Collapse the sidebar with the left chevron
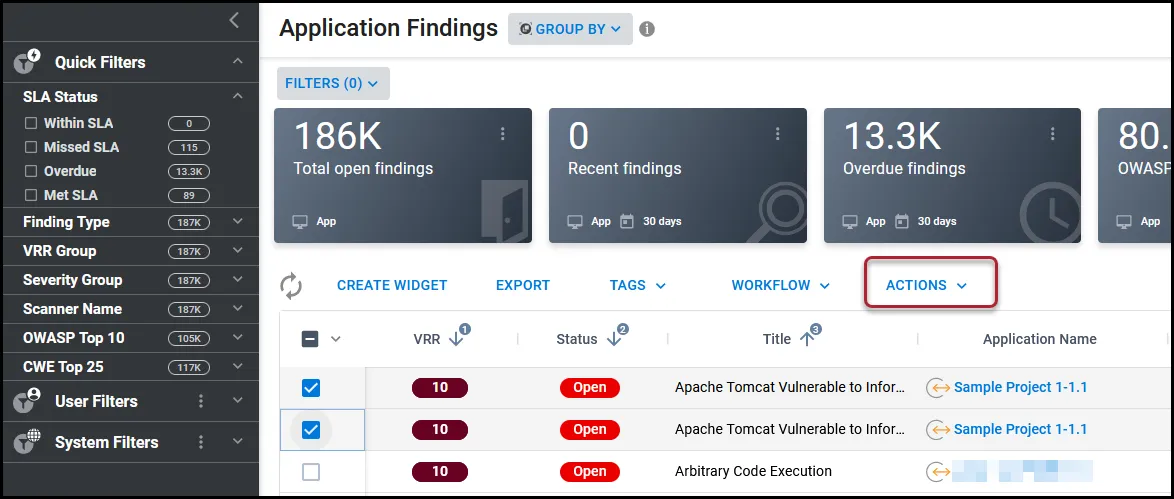1174x499 pixels. pos(234,20)
